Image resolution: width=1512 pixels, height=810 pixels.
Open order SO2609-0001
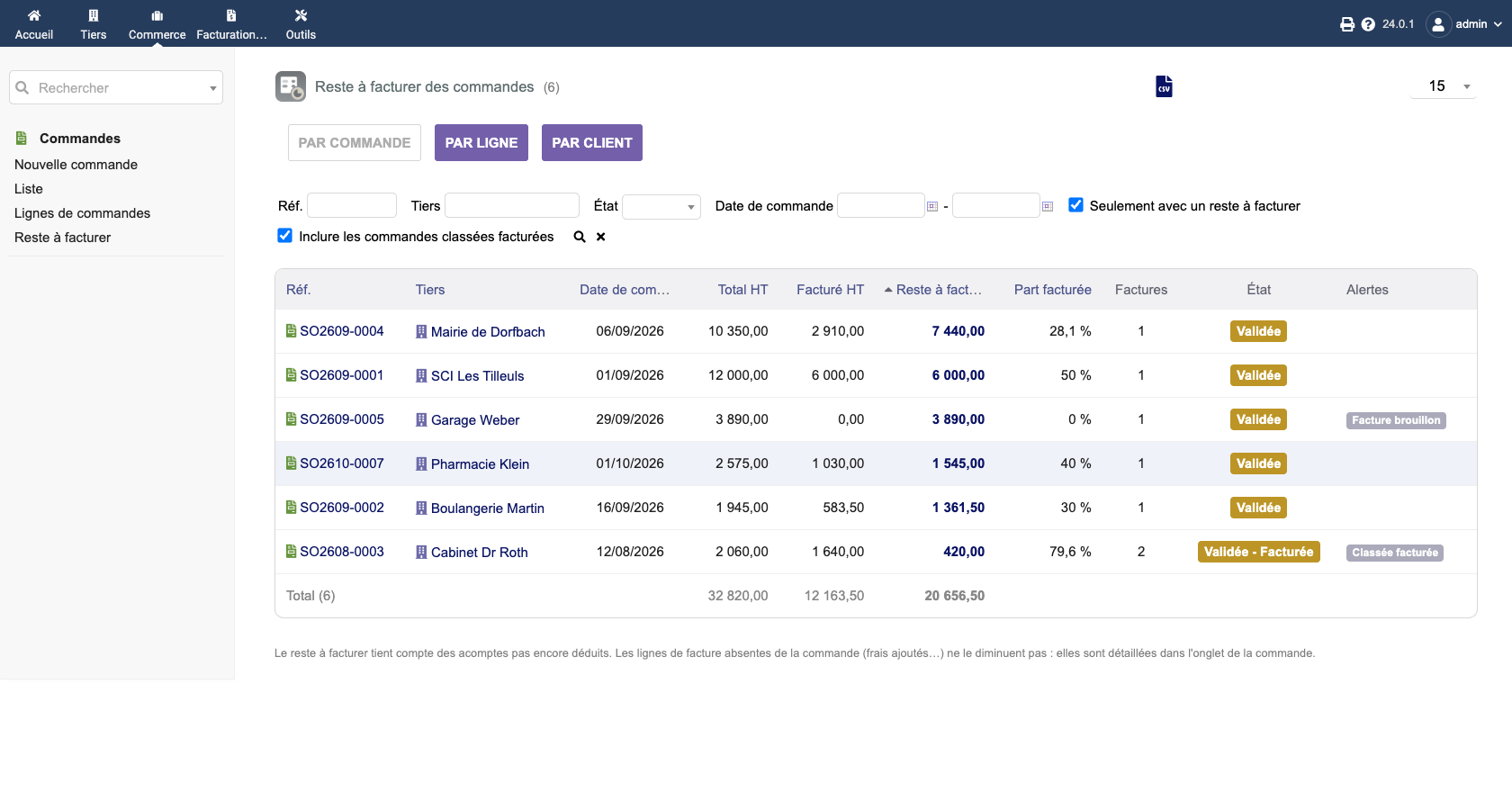point(342,375)
